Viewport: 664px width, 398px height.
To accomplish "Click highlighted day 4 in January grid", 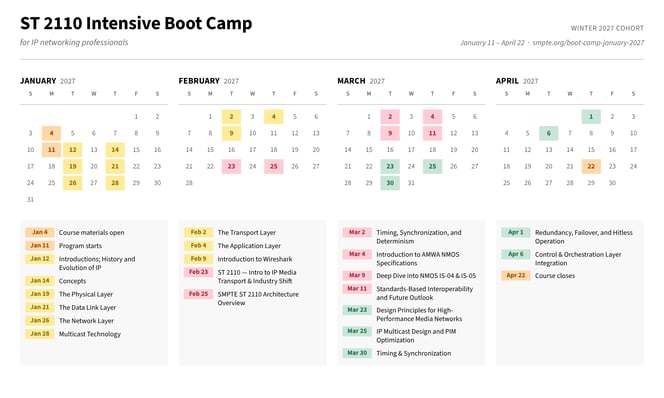I will [51, 133].
